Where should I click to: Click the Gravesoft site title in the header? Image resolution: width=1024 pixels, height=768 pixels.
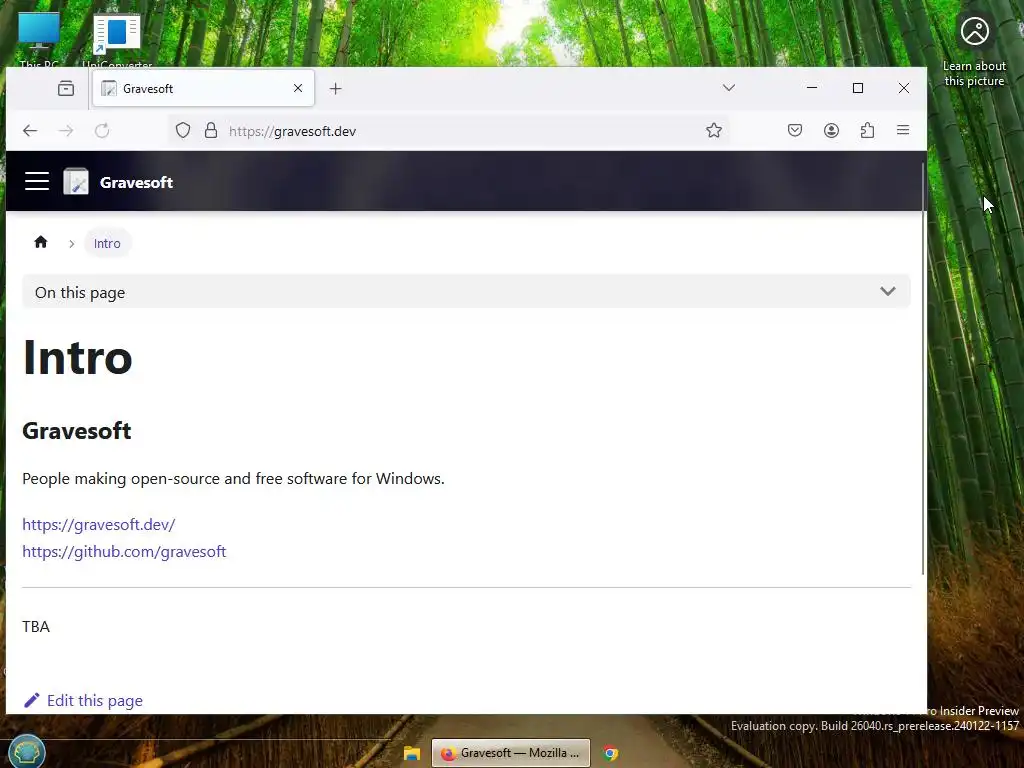[136, 182]
